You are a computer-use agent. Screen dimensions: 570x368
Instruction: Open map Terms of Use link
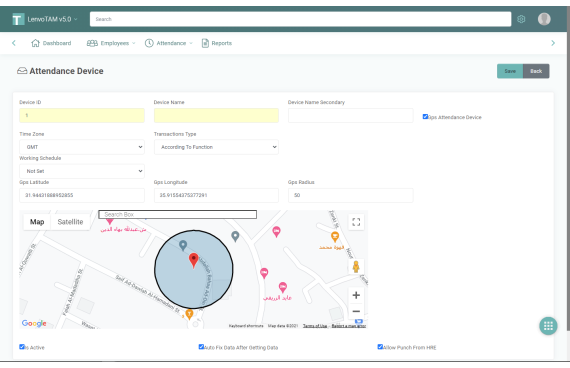pyautogui.click(x=315, y=326)
